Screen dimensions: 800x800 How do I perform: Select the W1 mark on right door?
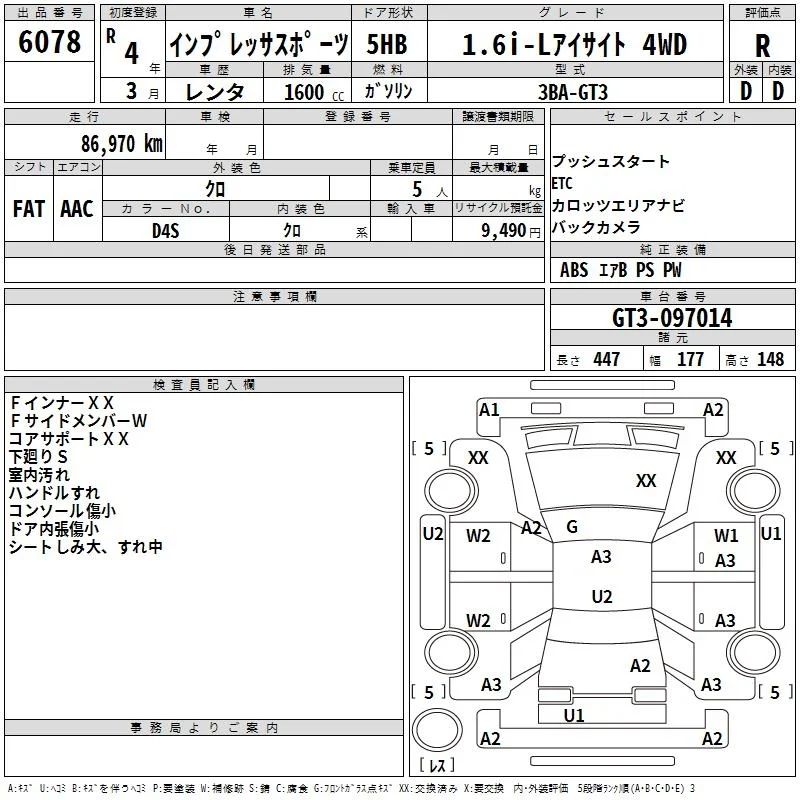(x=726, y=535)
